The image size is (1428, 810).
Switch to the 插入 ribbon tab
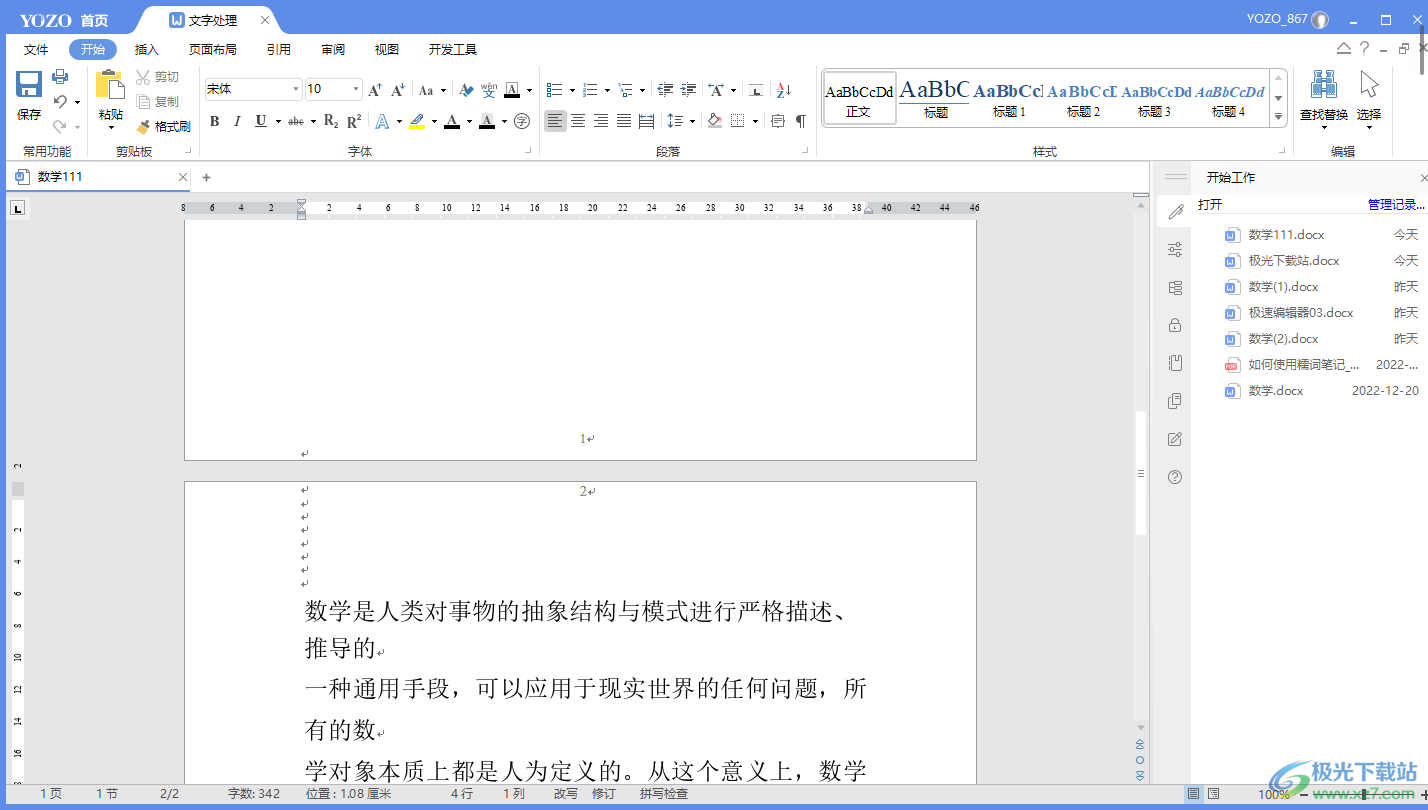coord(147,50)
